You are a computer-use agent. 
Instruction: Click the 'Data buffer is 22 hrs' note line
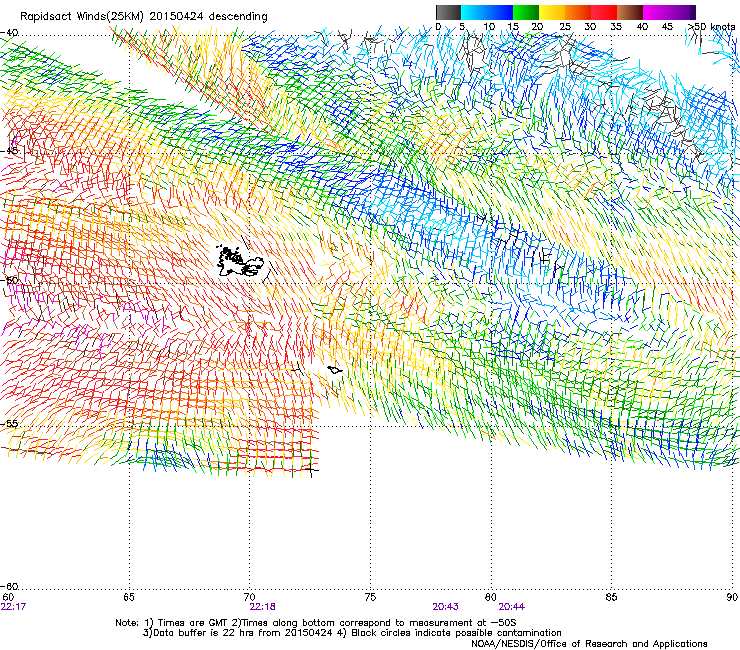click(352, 633)
